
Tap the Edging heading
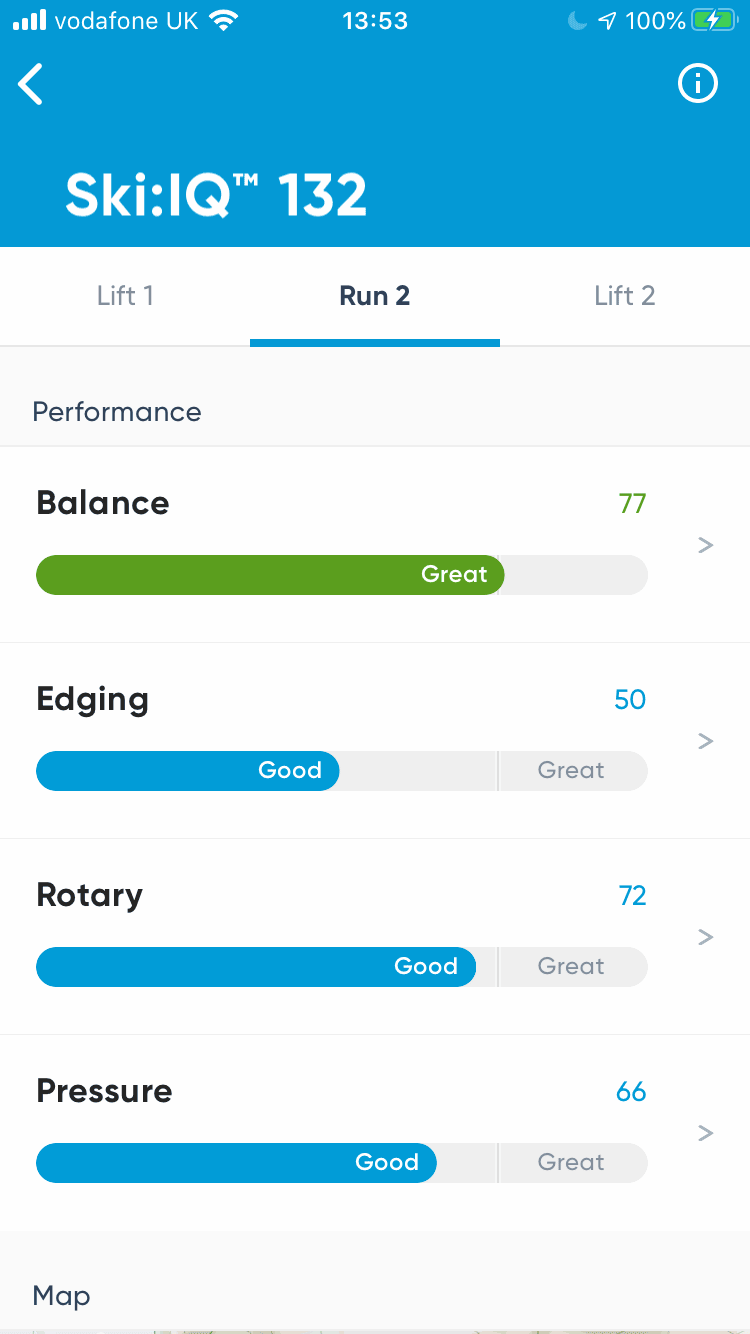point(93,699)
